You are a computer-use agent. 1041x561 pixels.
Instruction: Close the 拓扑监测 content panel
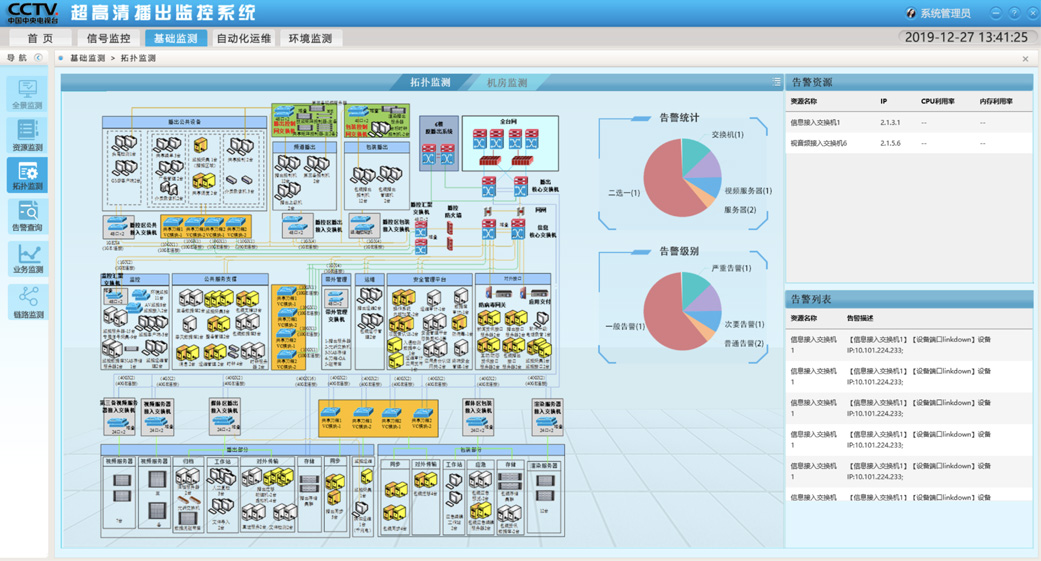pos(1025,59)
